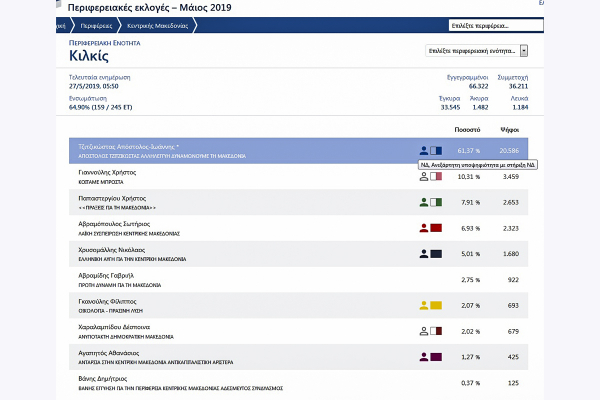Open the 'Επιλέξτε περιφερειακή ενότητα' dropdown

471,50
